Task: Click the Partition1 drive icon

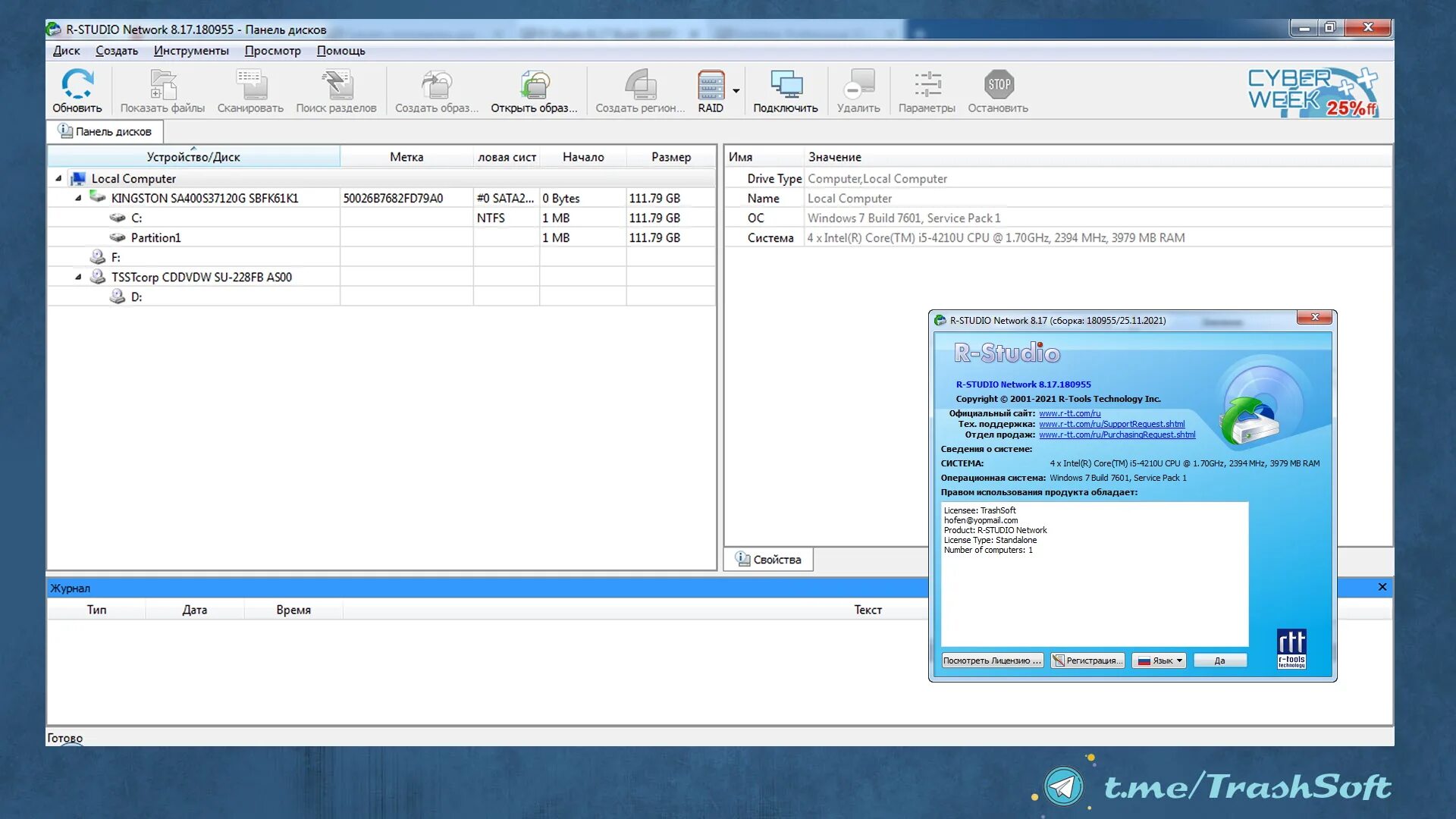Action: click(117, 237)
